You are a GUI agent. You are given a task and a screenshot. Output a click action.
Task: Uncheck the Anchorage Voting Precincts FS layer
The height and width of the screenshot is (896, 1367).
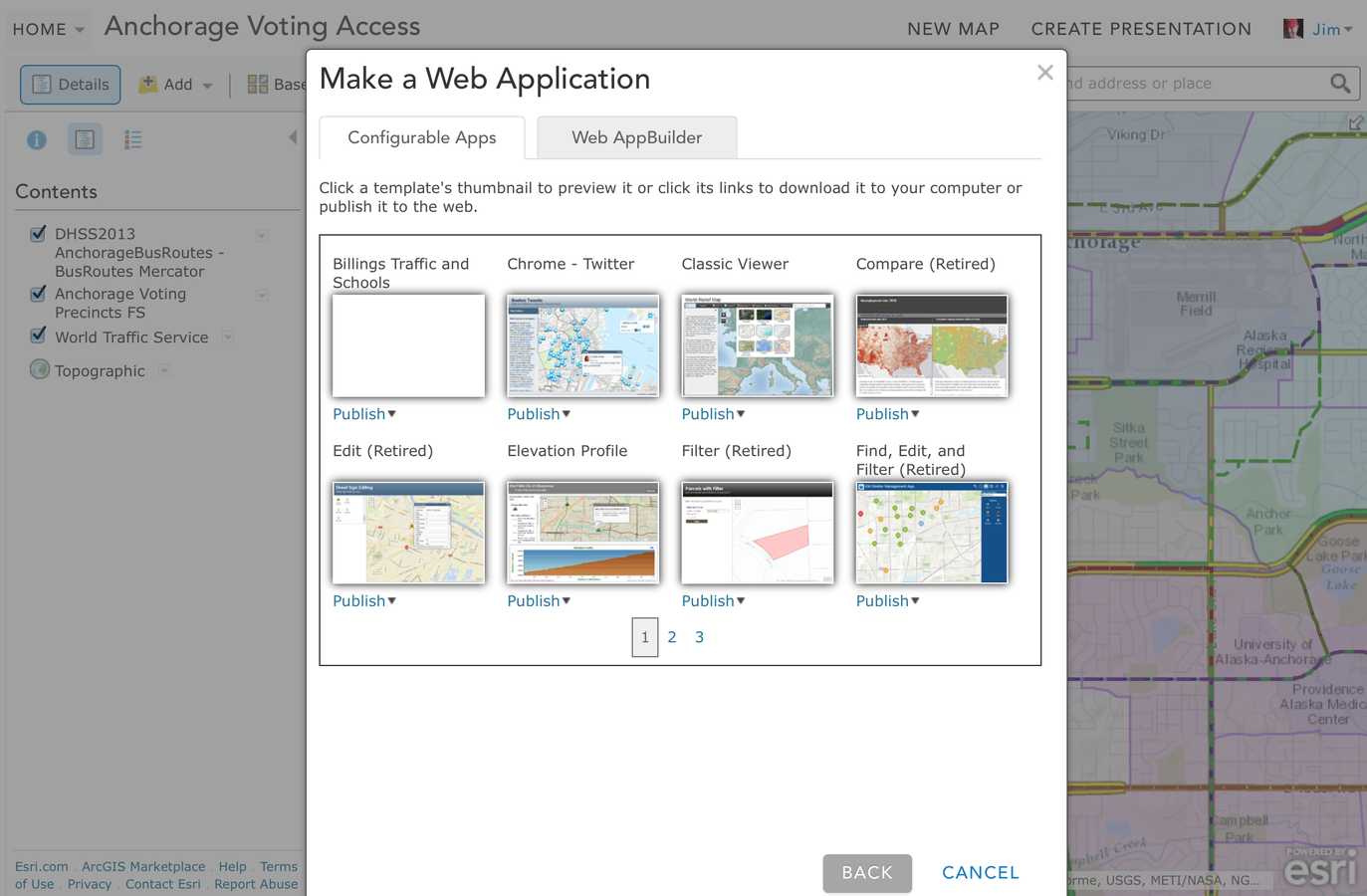pos(38,294)
